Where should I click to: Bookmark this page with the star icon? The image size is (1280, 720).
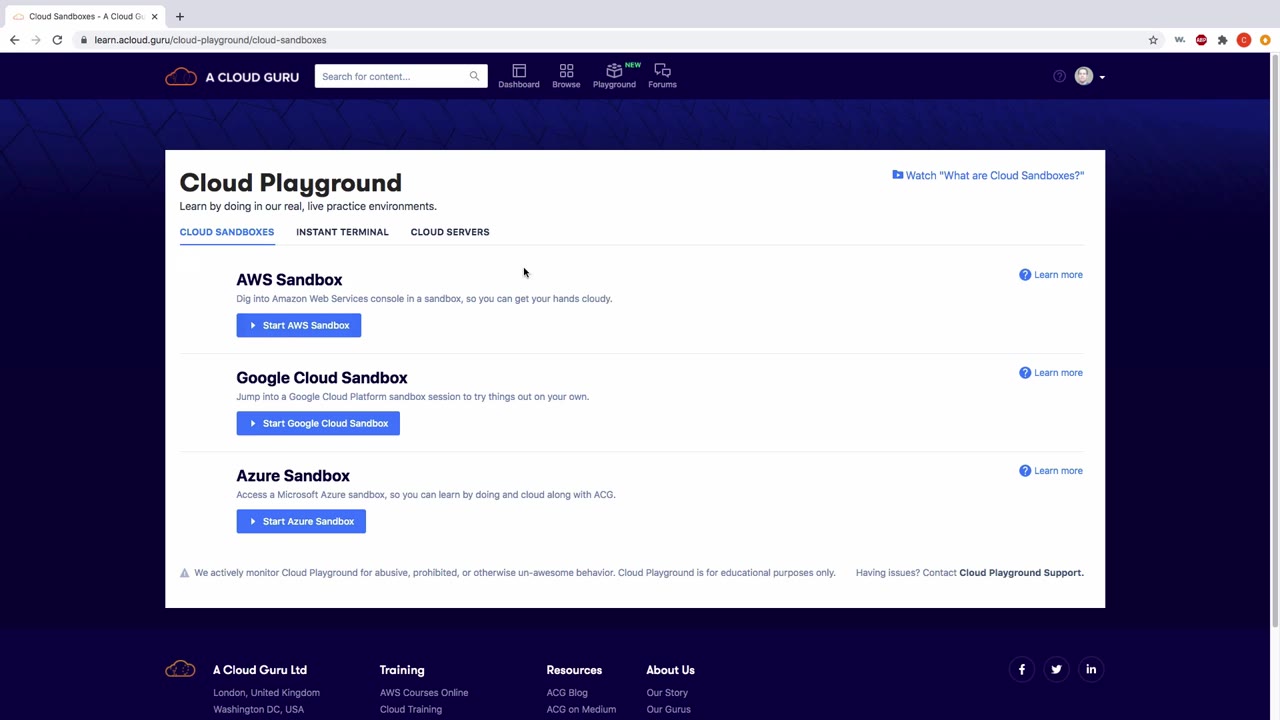(1153, 40)
